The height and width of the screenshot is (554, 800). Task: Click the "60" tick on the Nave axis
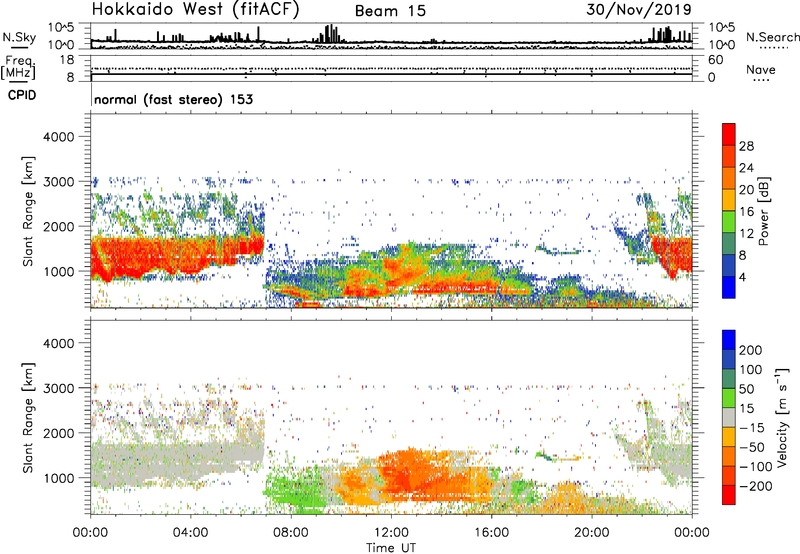(x=715, y=60)
